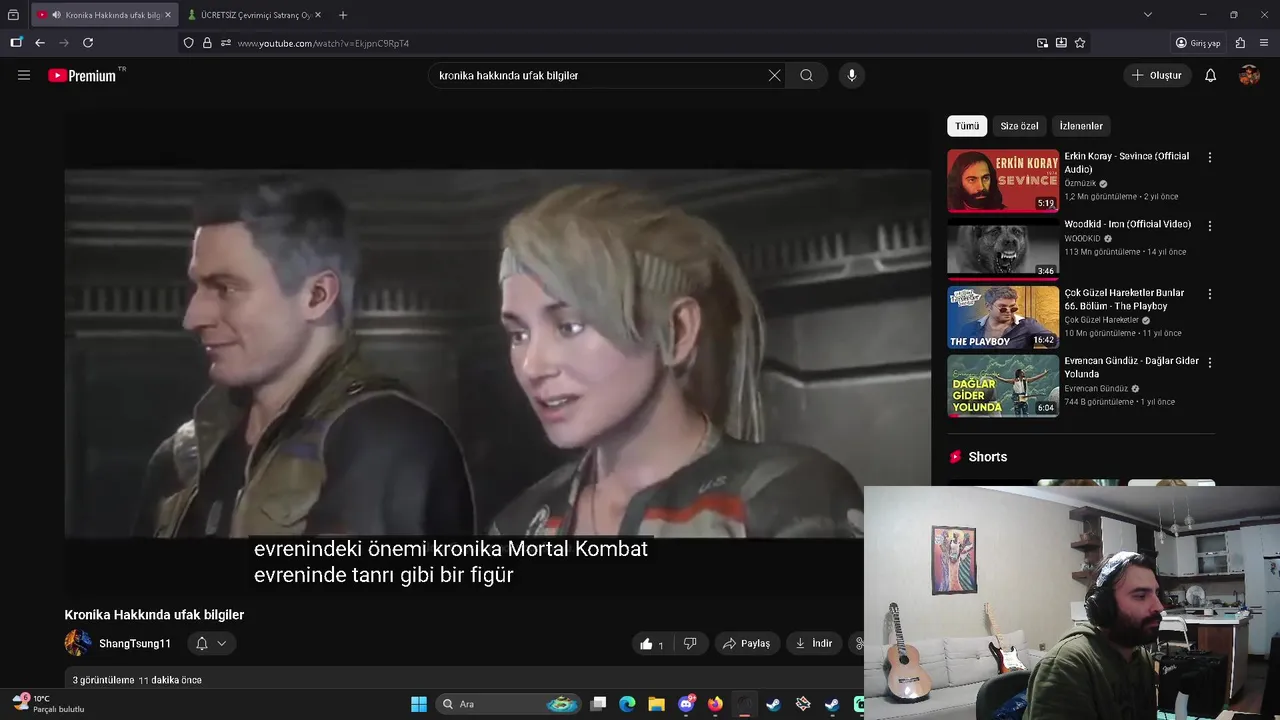
Task: Open Firefox View tab overview button
Action: (13, 15)
